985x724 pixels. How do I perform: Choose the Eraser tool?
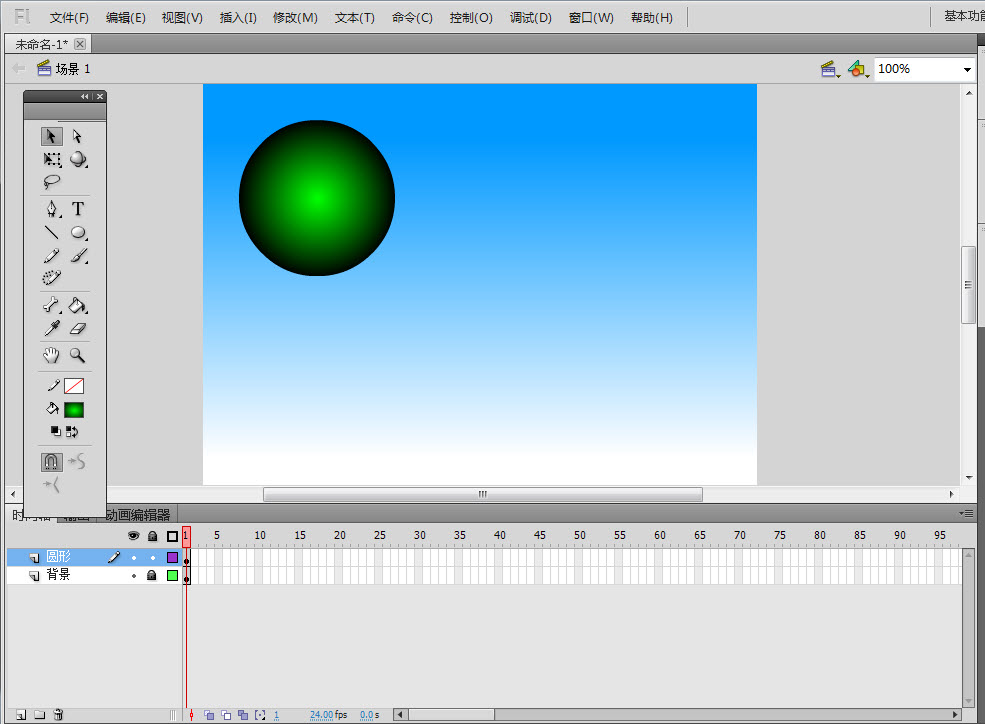(78, 328)
